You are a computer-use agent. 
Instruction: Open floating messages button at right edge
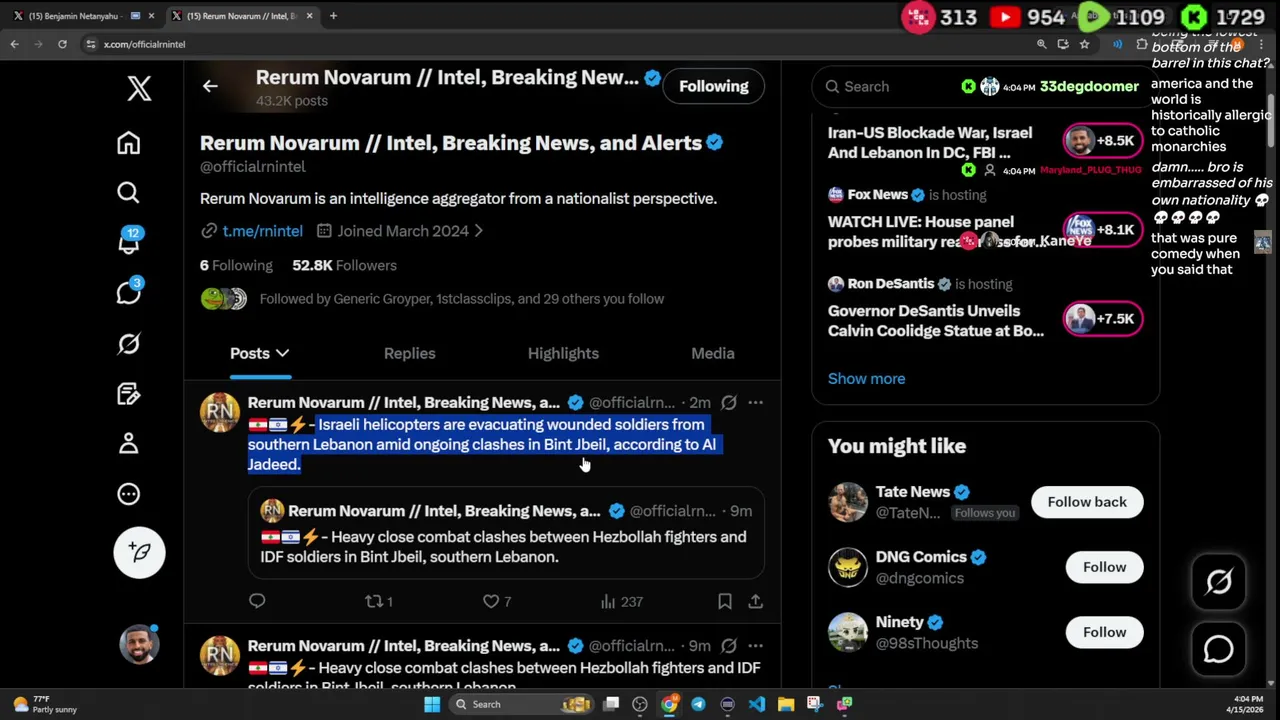1218,649
